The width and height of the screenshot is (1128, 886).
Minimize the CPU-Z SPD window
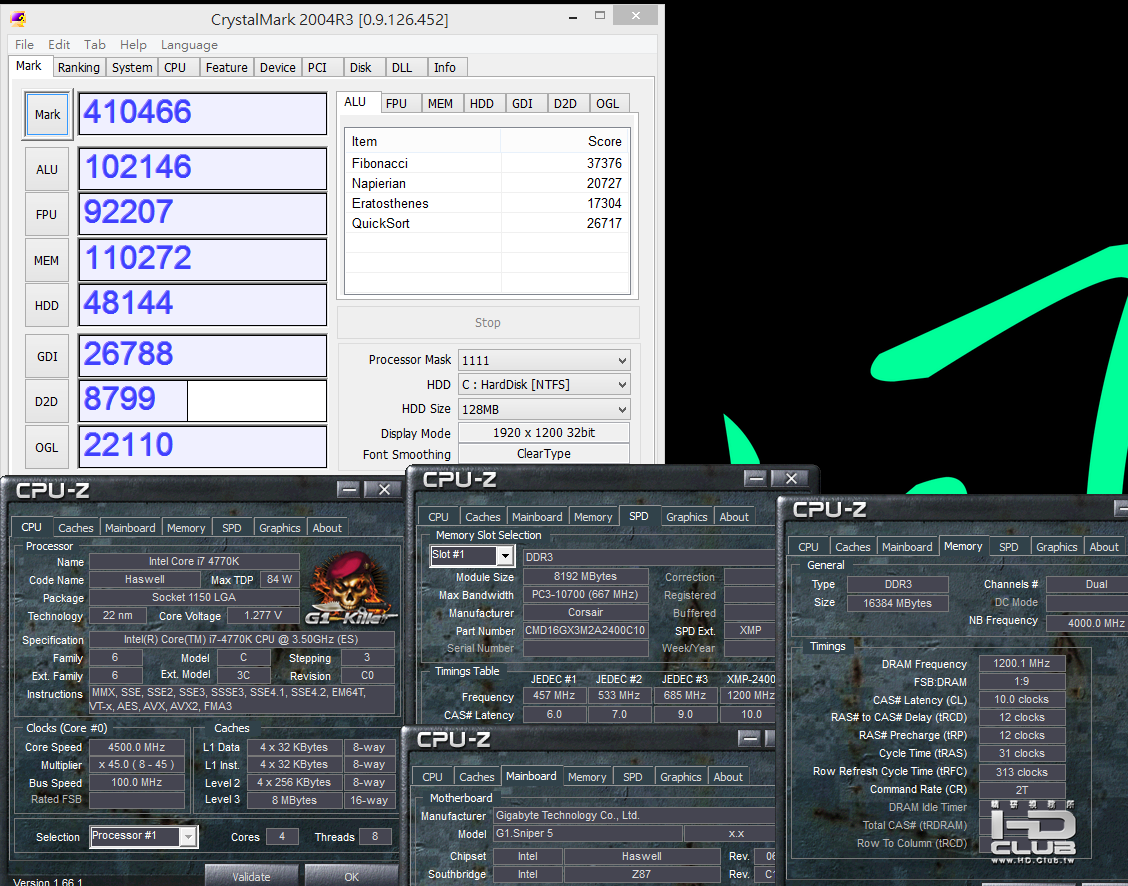click(755, 478)
